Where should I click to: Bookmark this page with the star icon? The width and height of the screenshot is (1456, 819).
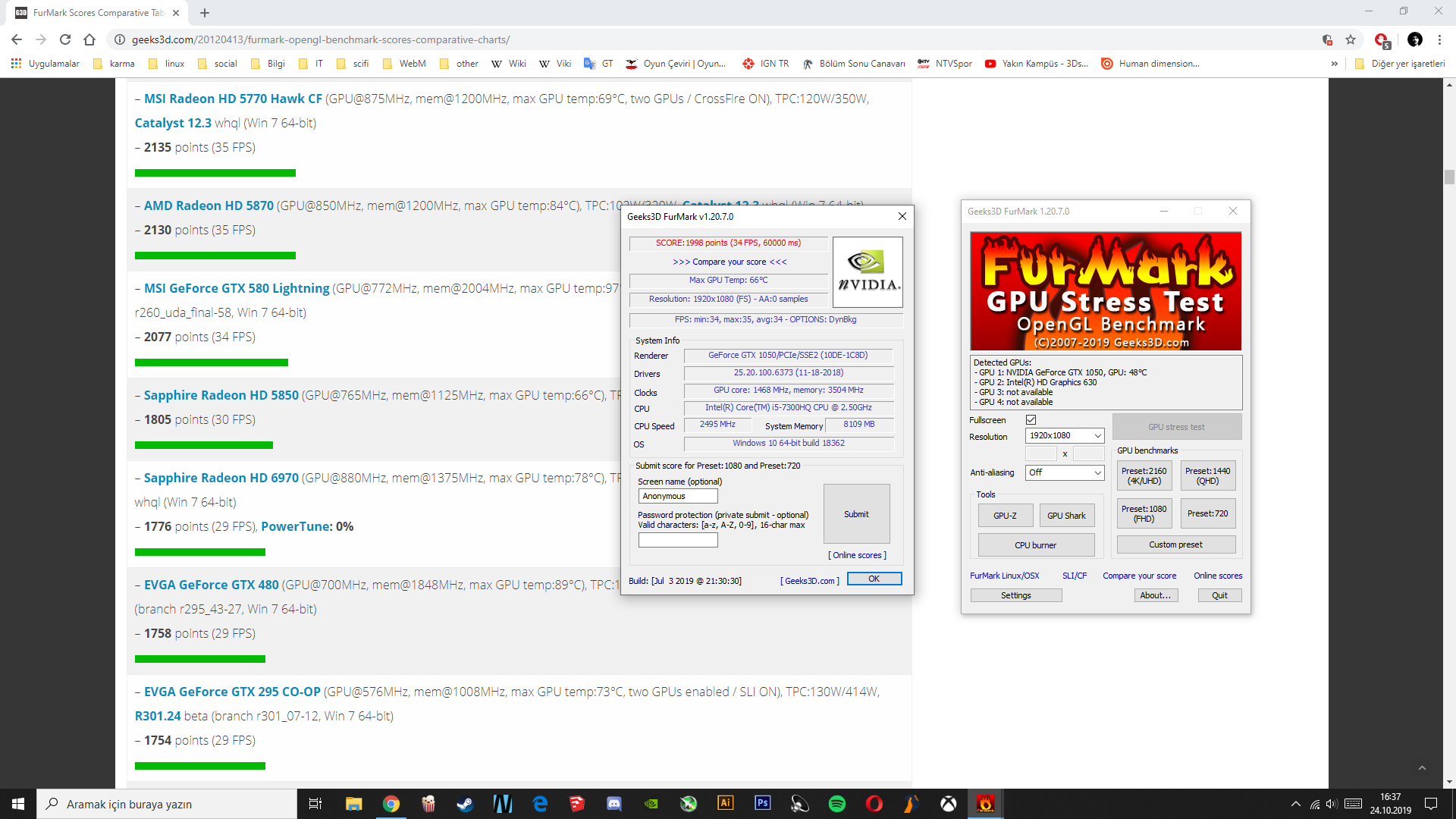[1351, 39]
